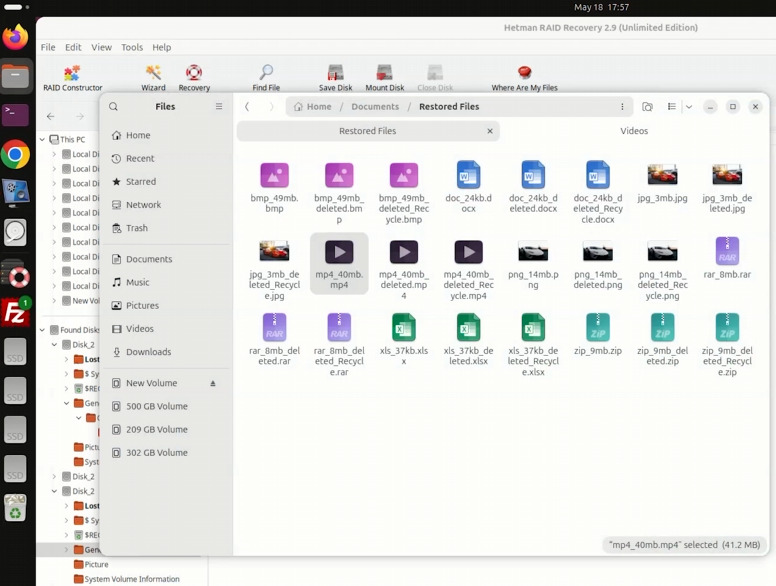Image resolution: width=776 pixels, height=586 pixels.
Task: Select zip_9mb_deleted_Recycle.zip file
Action: click(727, 344)
